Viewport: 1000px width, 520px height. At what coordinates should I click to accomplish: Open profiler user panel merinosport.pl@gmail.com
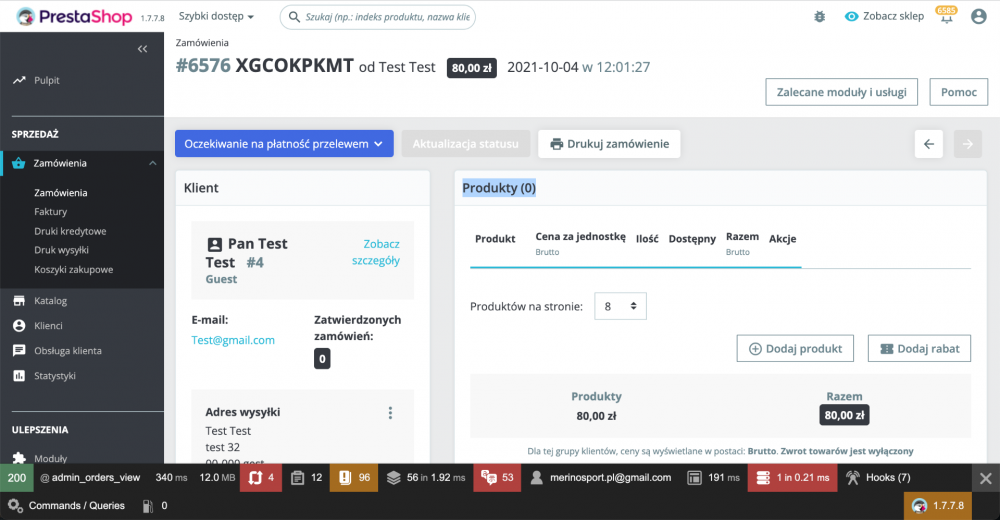coord(601,477)
